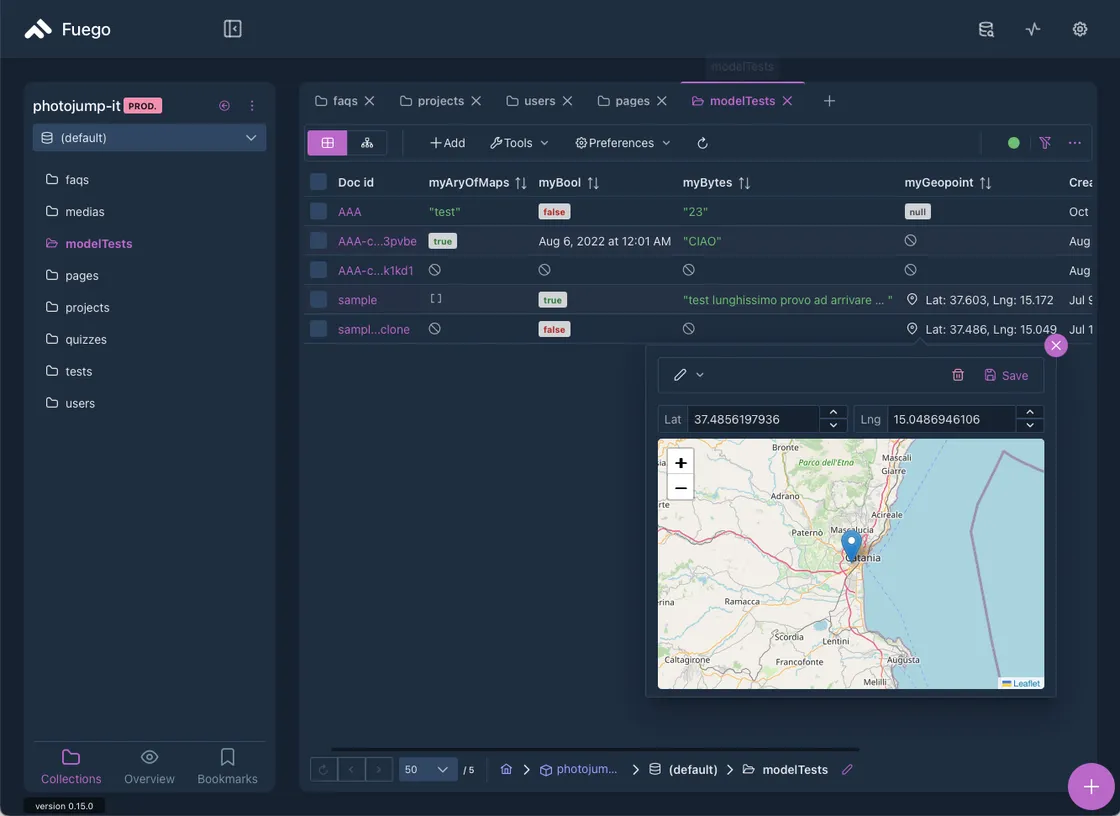The width and height of the screenshot is (1120, 816).
Task: Click the home breadcrumb icon
Action: 506,770
